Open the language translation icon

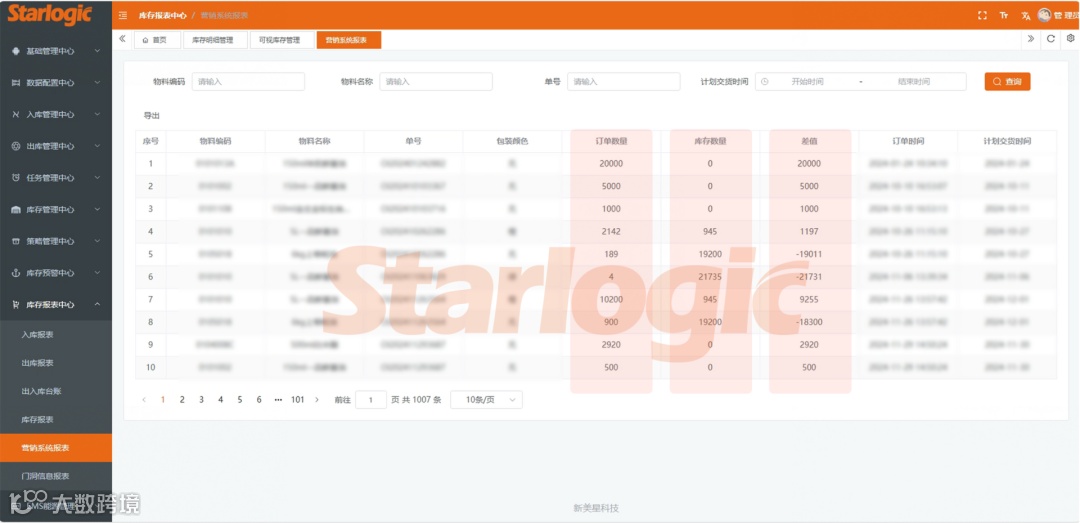1025,15
